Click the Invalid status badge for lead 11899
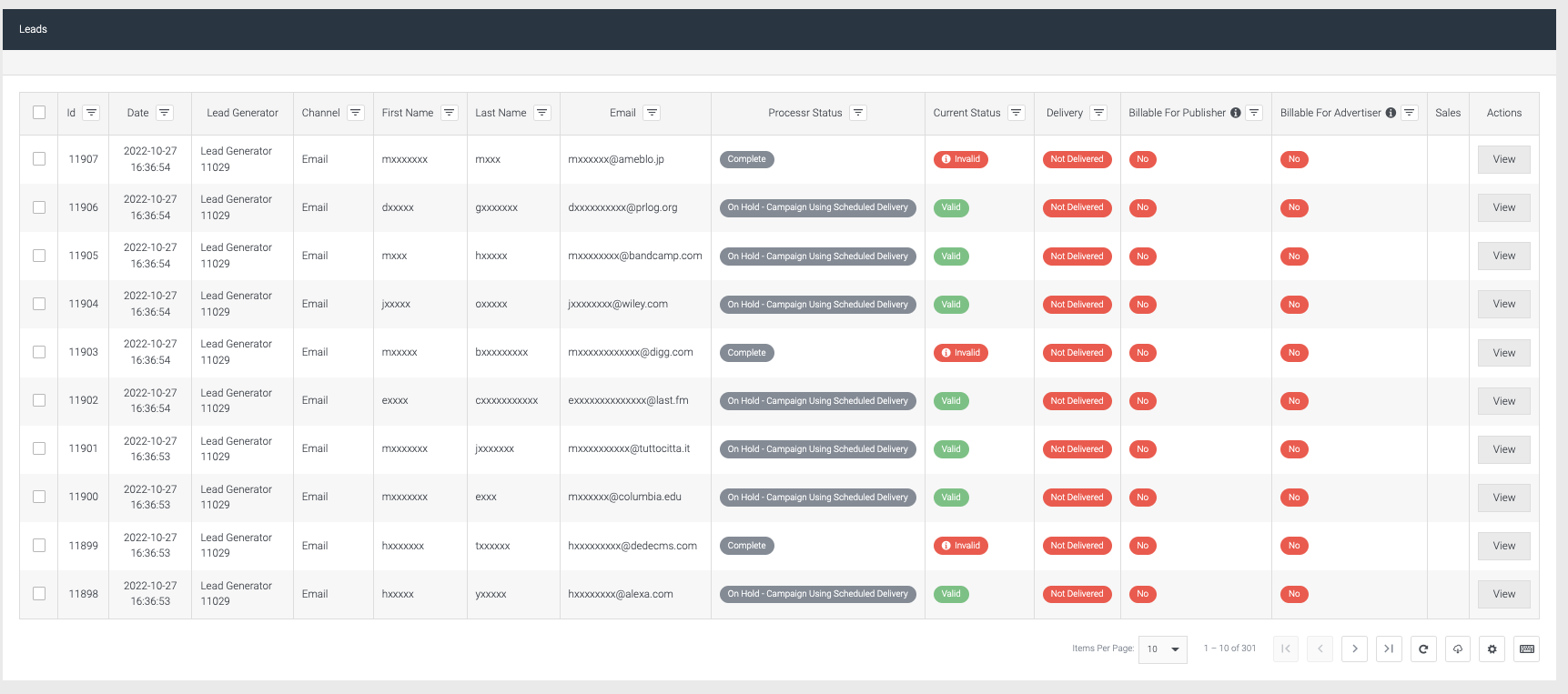 [x=960, y=546]
